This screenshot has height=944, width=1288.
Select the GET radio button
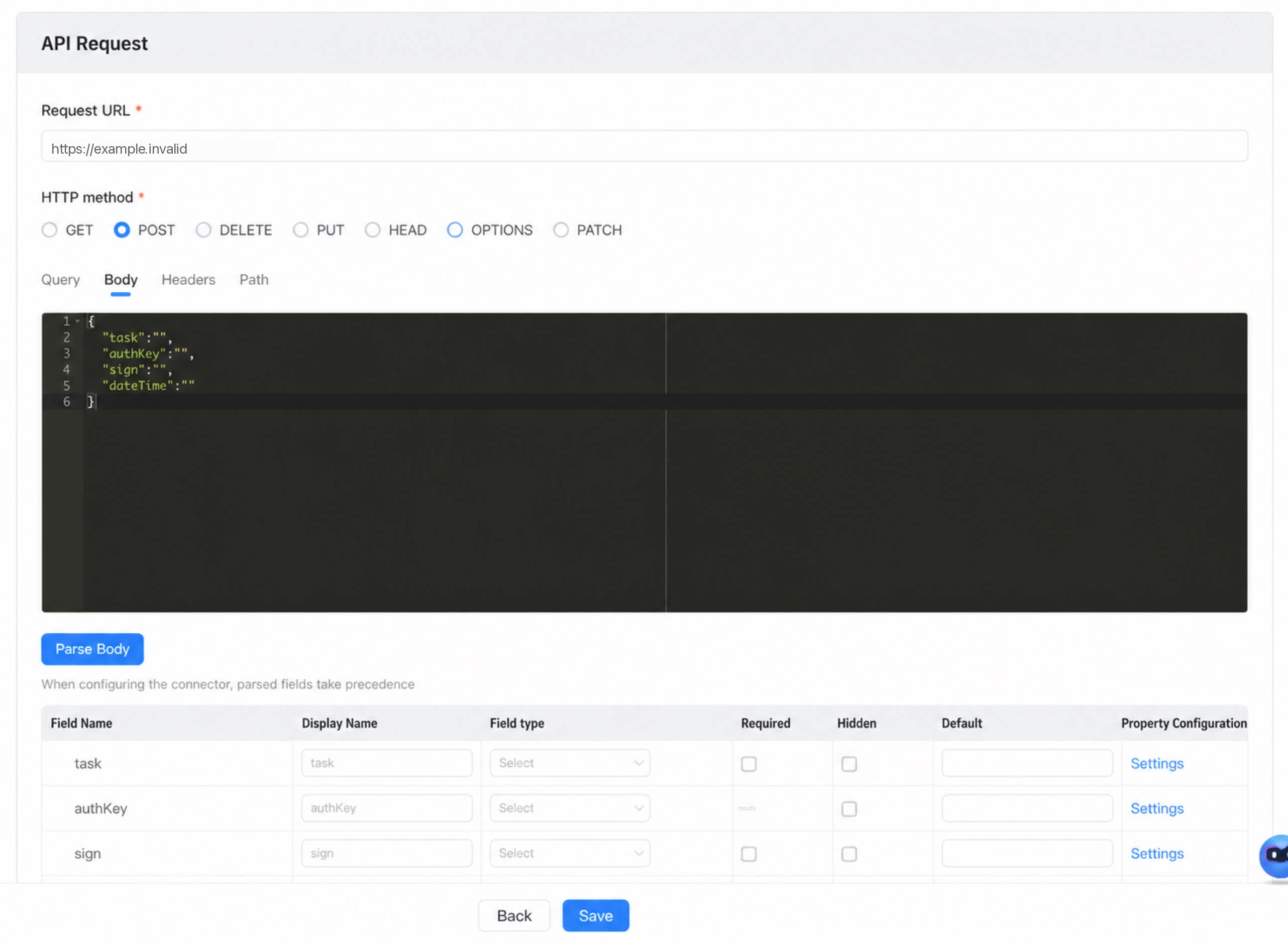[x=50, y=229]
